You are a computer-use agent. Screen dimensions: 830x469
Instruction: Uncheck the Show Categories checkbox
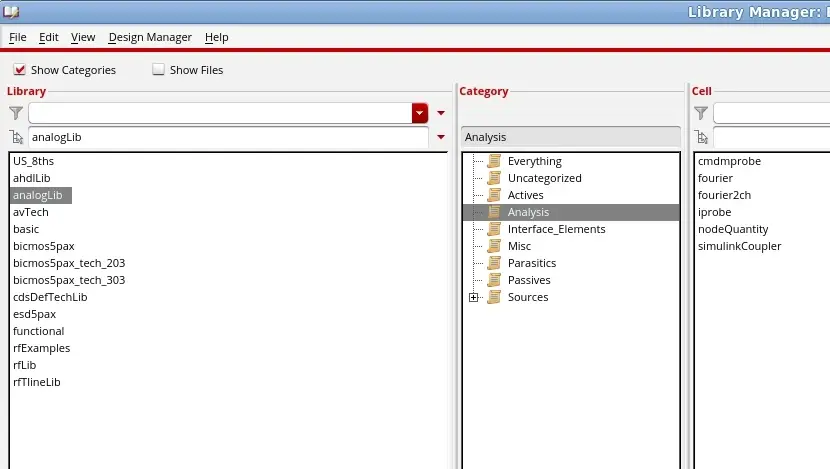pos(20,69)
